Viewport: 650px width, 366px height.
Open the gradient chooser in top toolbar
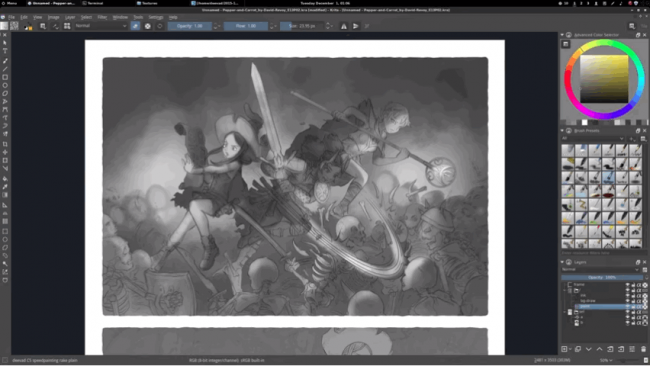pyautogui.click(x=4, y=26)
